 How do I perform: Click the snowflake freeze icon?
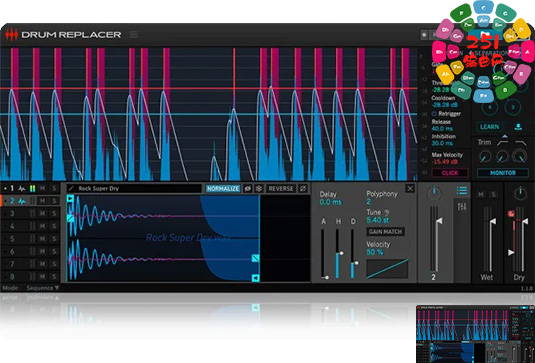pos(259,188)
